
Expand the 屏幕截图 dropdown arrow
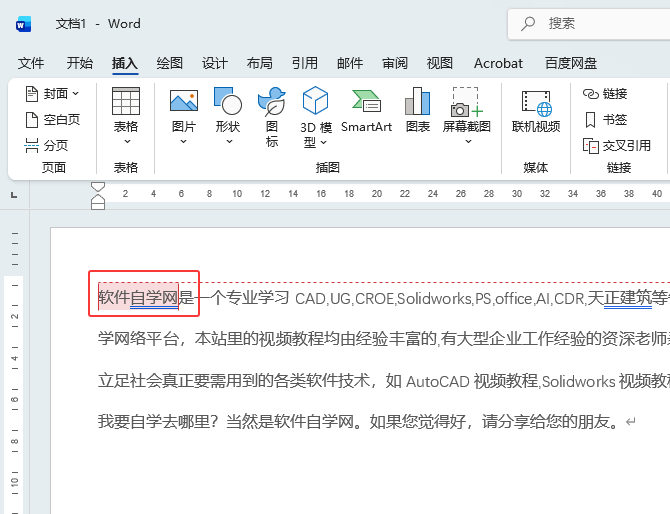[x=468, y=141]
